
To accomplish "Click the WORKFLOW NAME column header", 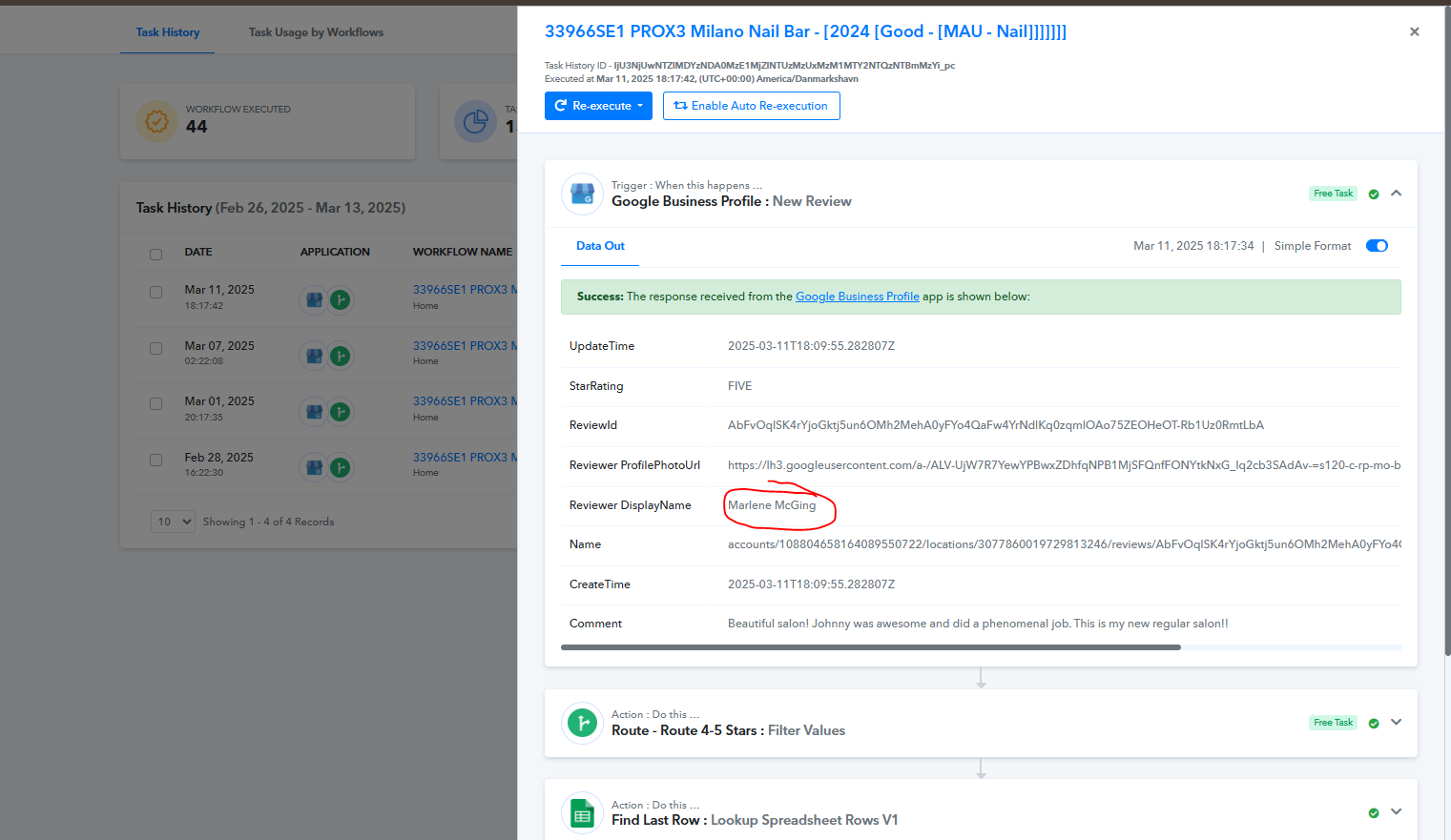I will click(463, 252).
